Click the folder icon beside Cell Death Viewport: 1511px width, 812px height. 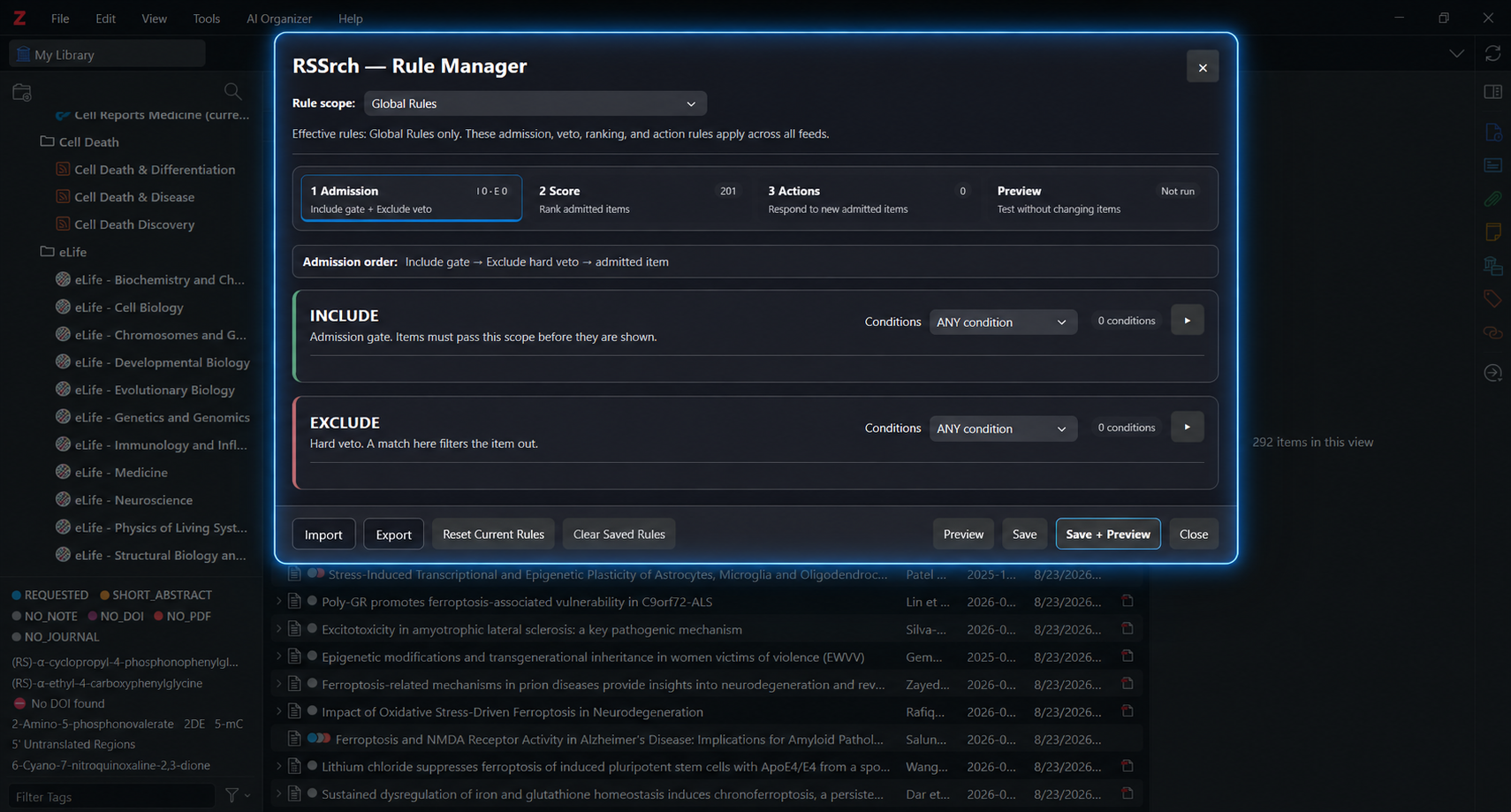point(48,141)
